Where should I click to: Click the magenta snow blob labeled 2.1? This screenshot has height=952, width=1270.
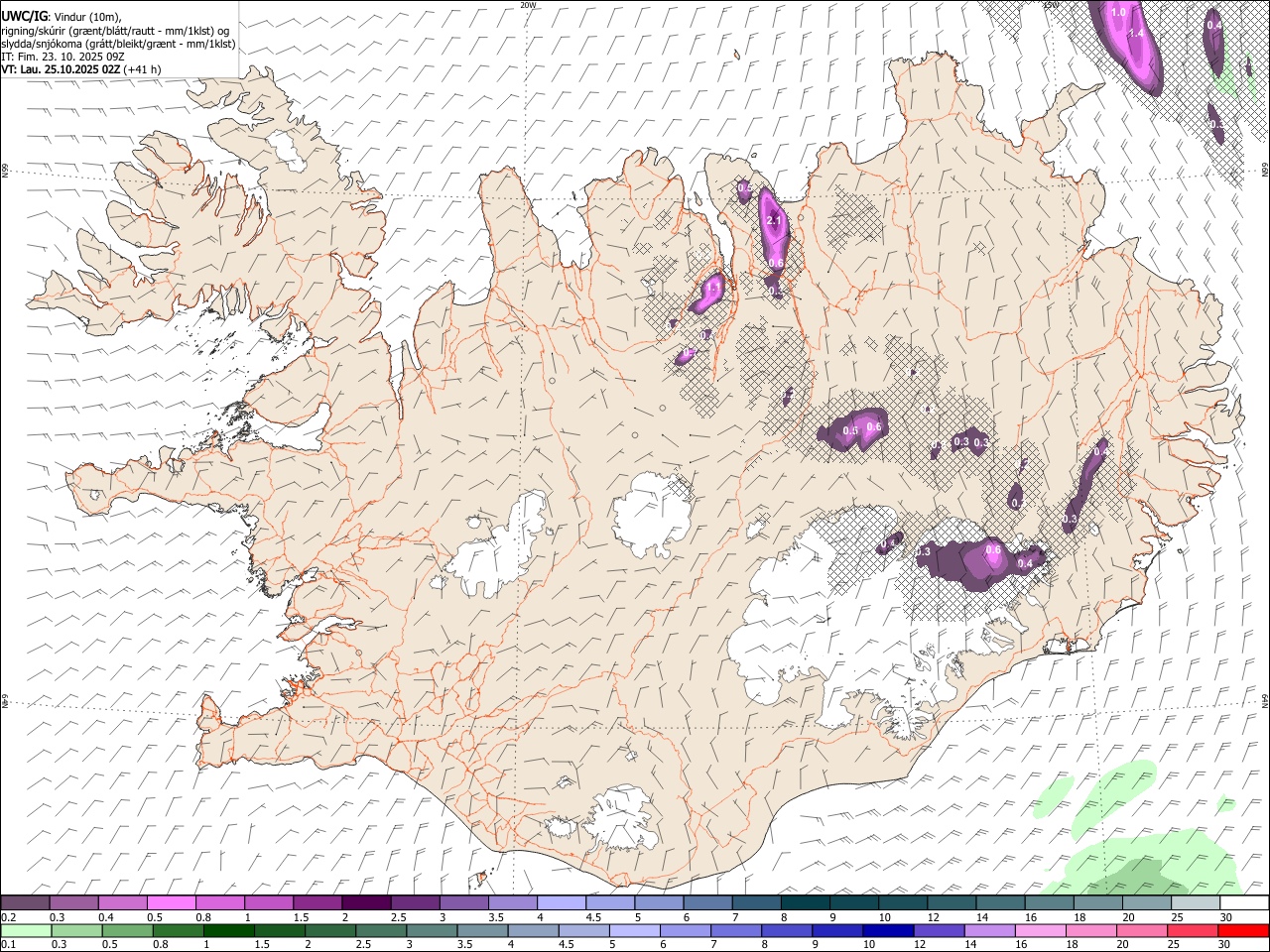(773, 230)
